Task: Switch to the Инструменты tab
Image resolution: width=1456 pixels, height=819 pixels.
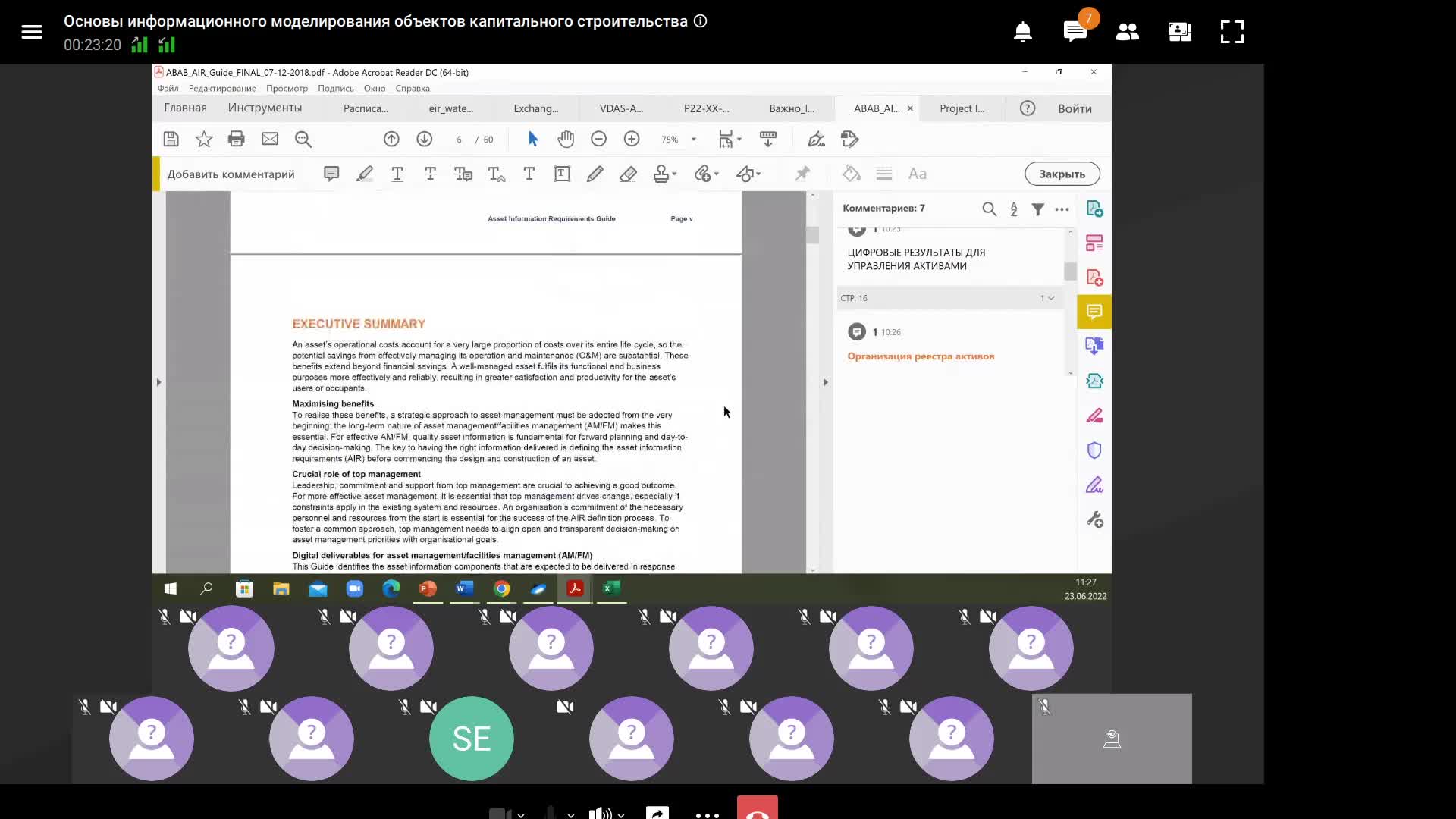Action: (265, 108)
